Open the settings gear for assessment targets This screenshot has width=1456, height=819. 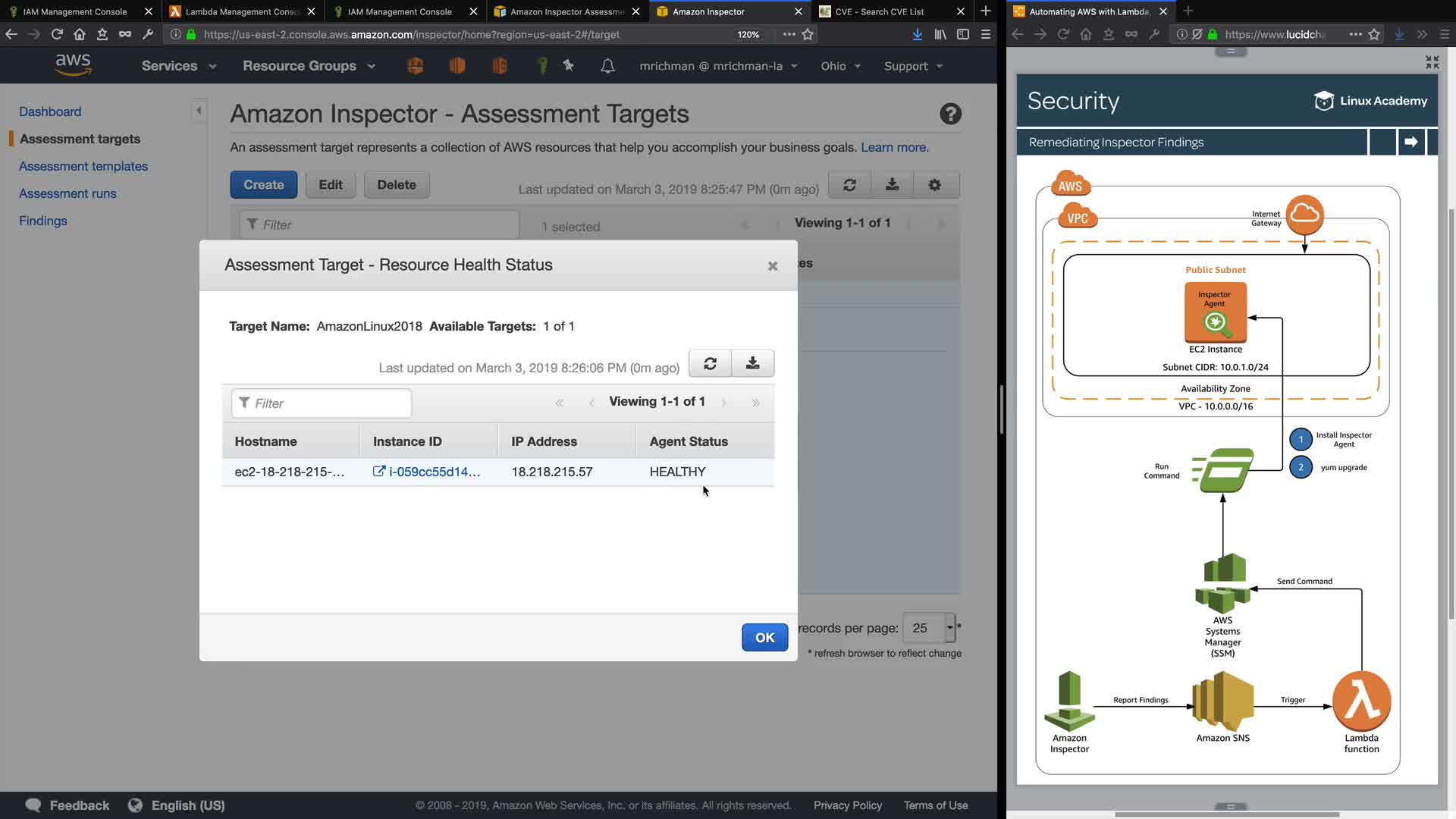click(934, 185)
